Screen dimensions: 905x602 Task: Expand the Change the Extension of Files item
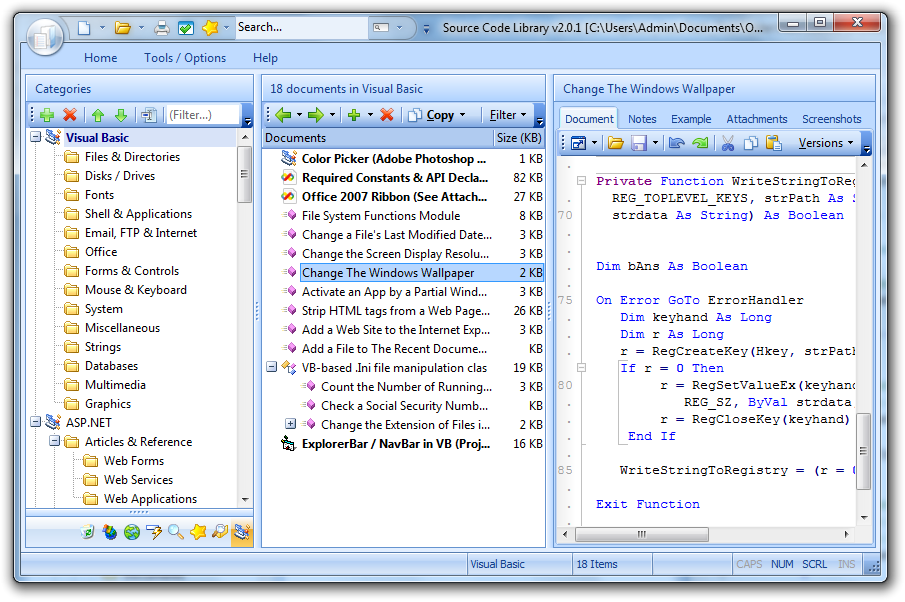pos(290,425)
